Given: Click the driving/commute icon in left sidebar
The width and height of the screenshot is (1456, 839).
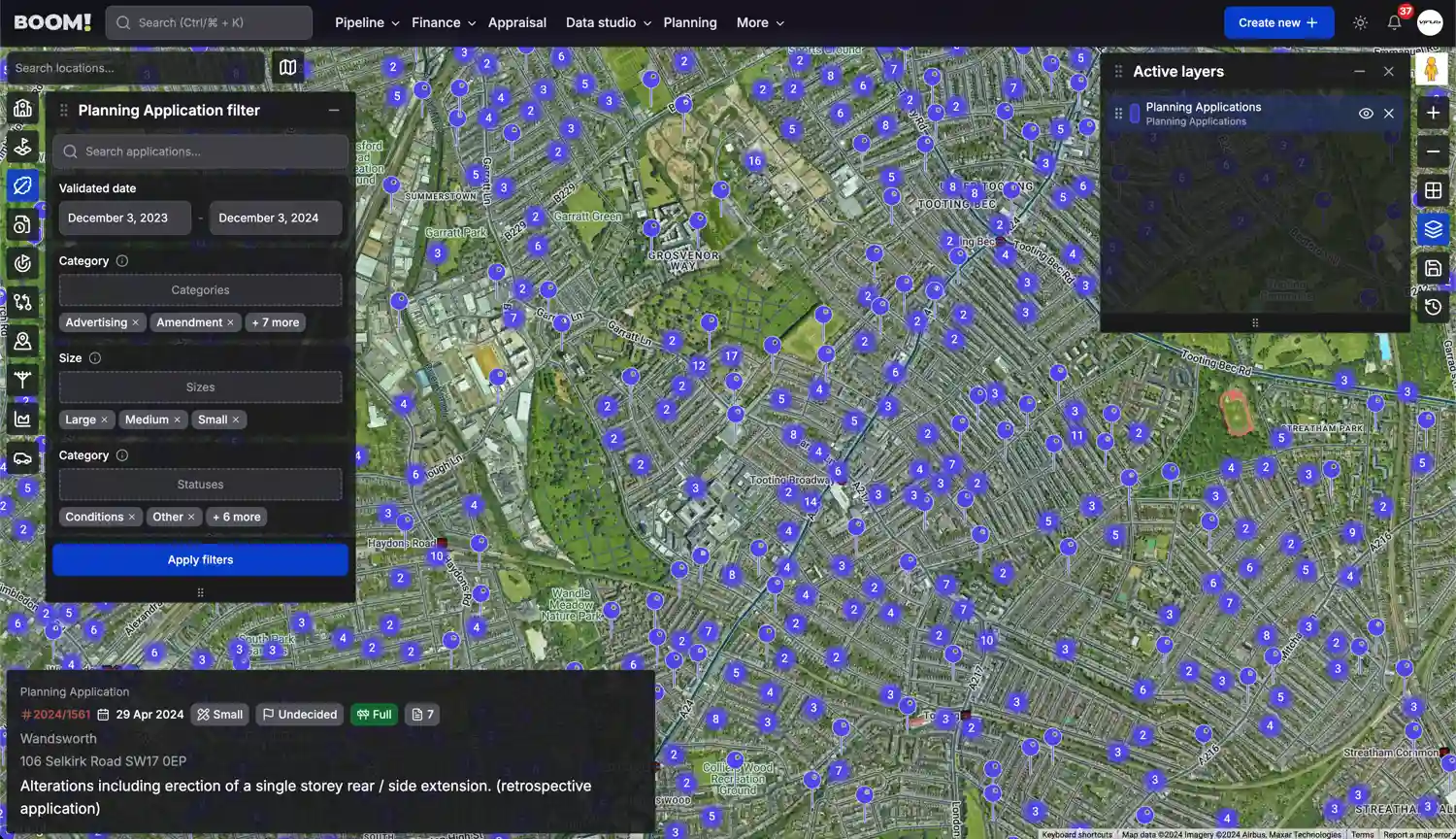Looking at the screenshot, I should [23, 457].
